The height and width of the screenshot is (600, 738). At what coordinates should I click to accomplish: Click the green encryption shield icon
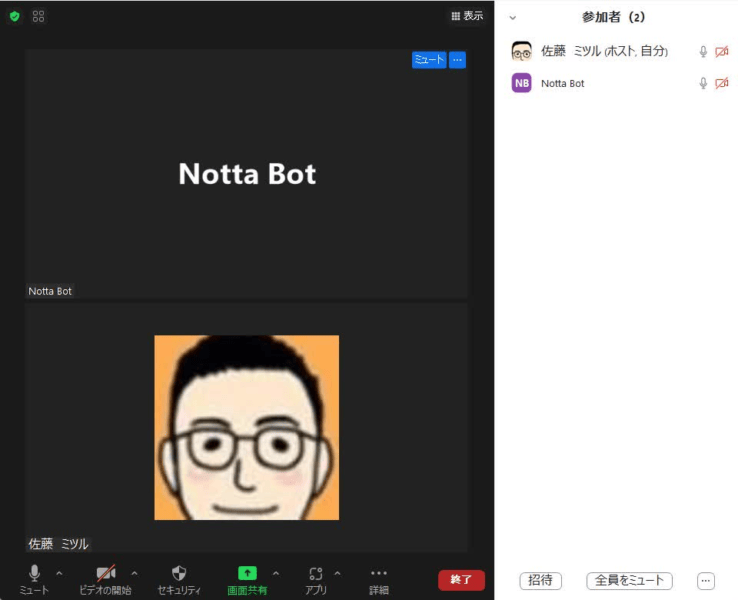[x=14, y=16]
